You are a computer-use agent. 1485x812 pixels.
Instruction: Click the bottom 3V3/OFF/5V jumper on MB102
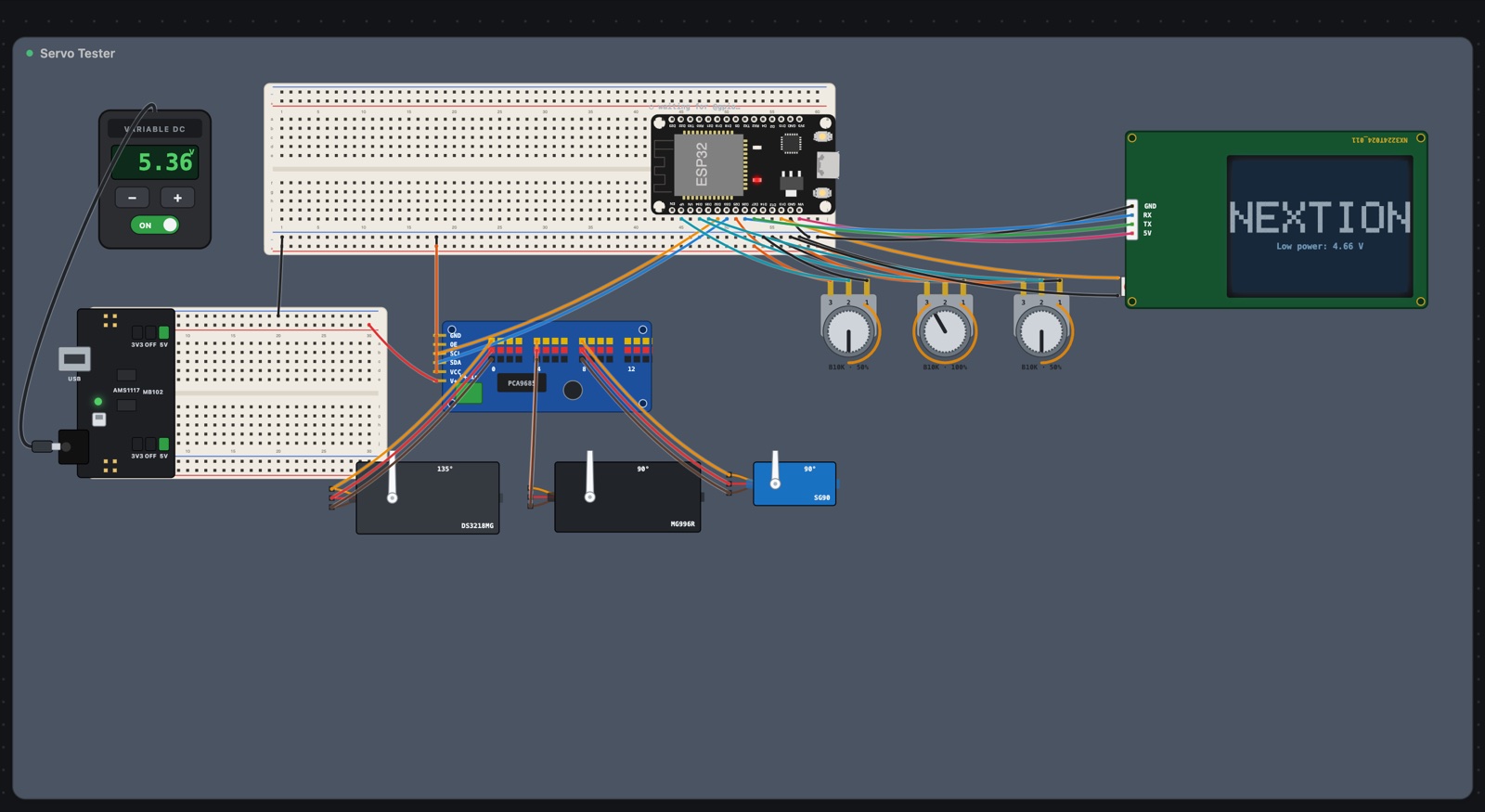pos(150,445)
